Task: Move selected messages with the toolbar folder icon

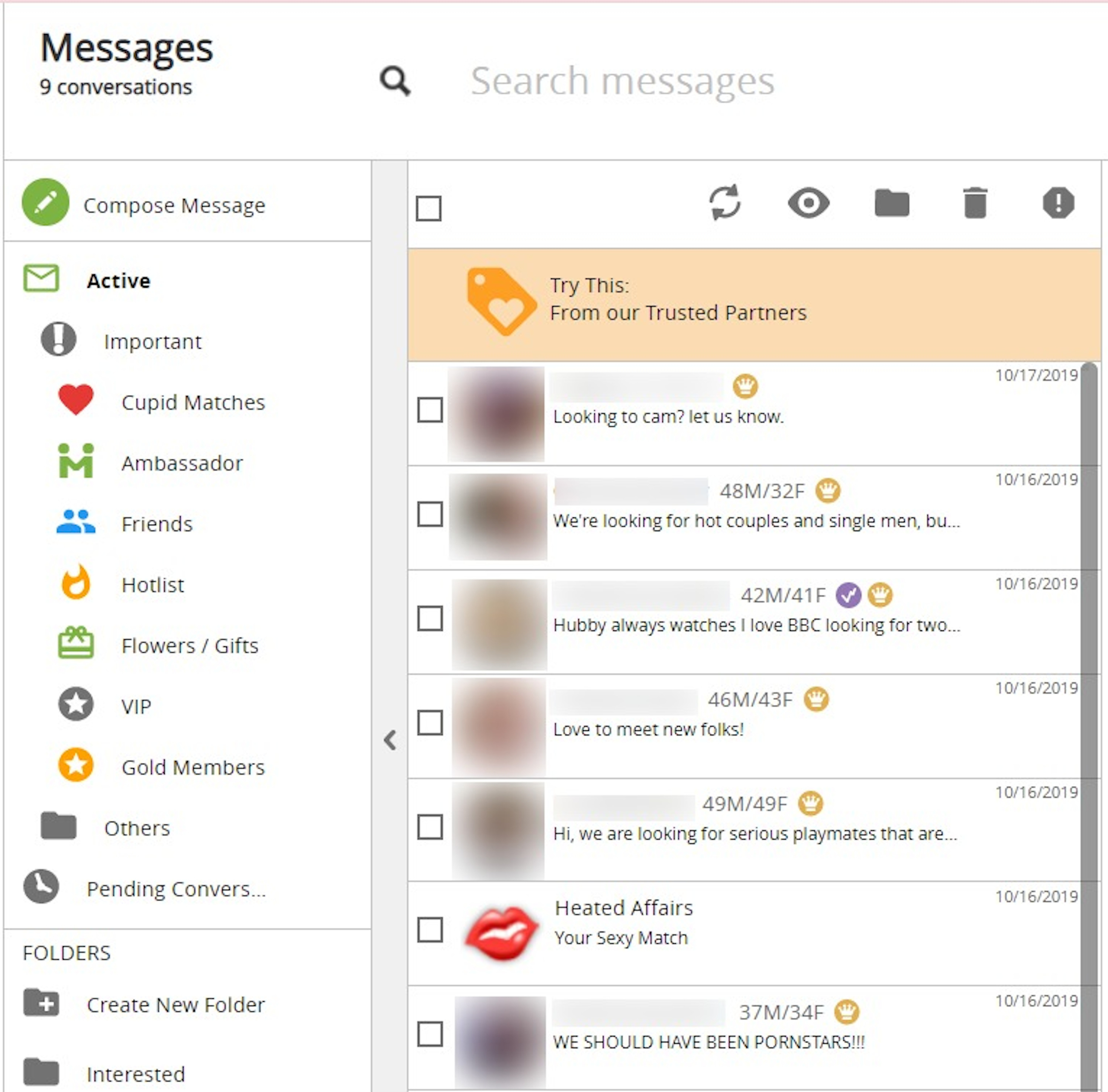Action: pos(892,203)
